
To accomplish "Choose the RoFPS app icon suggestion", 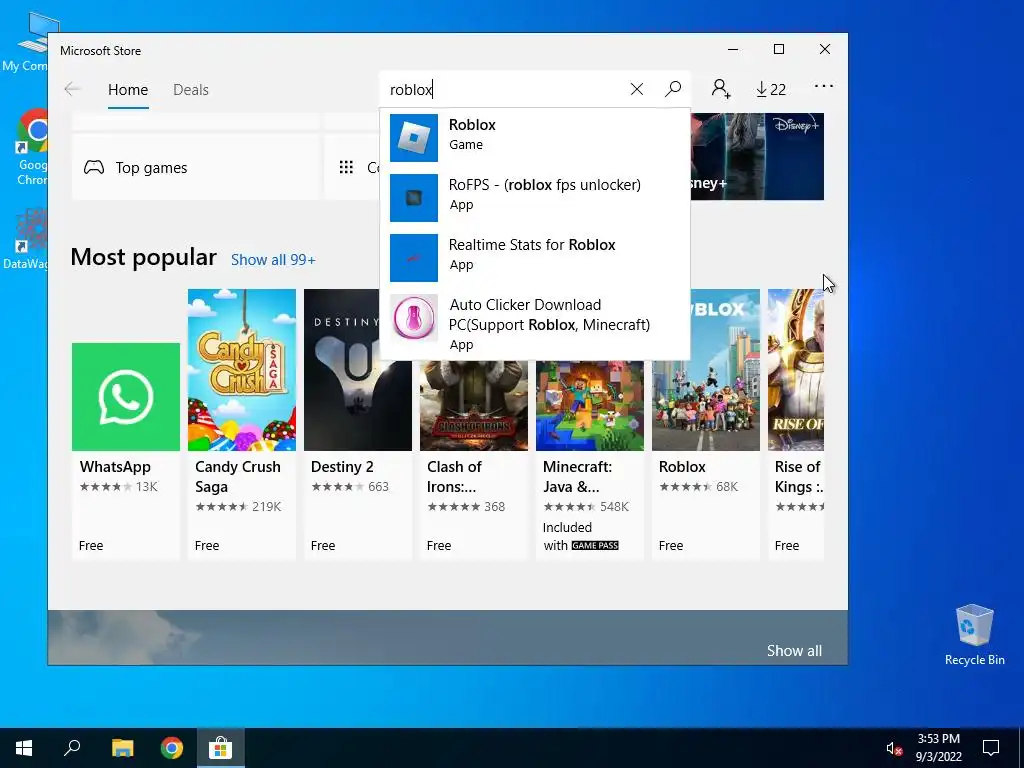I will pos(413,198).
